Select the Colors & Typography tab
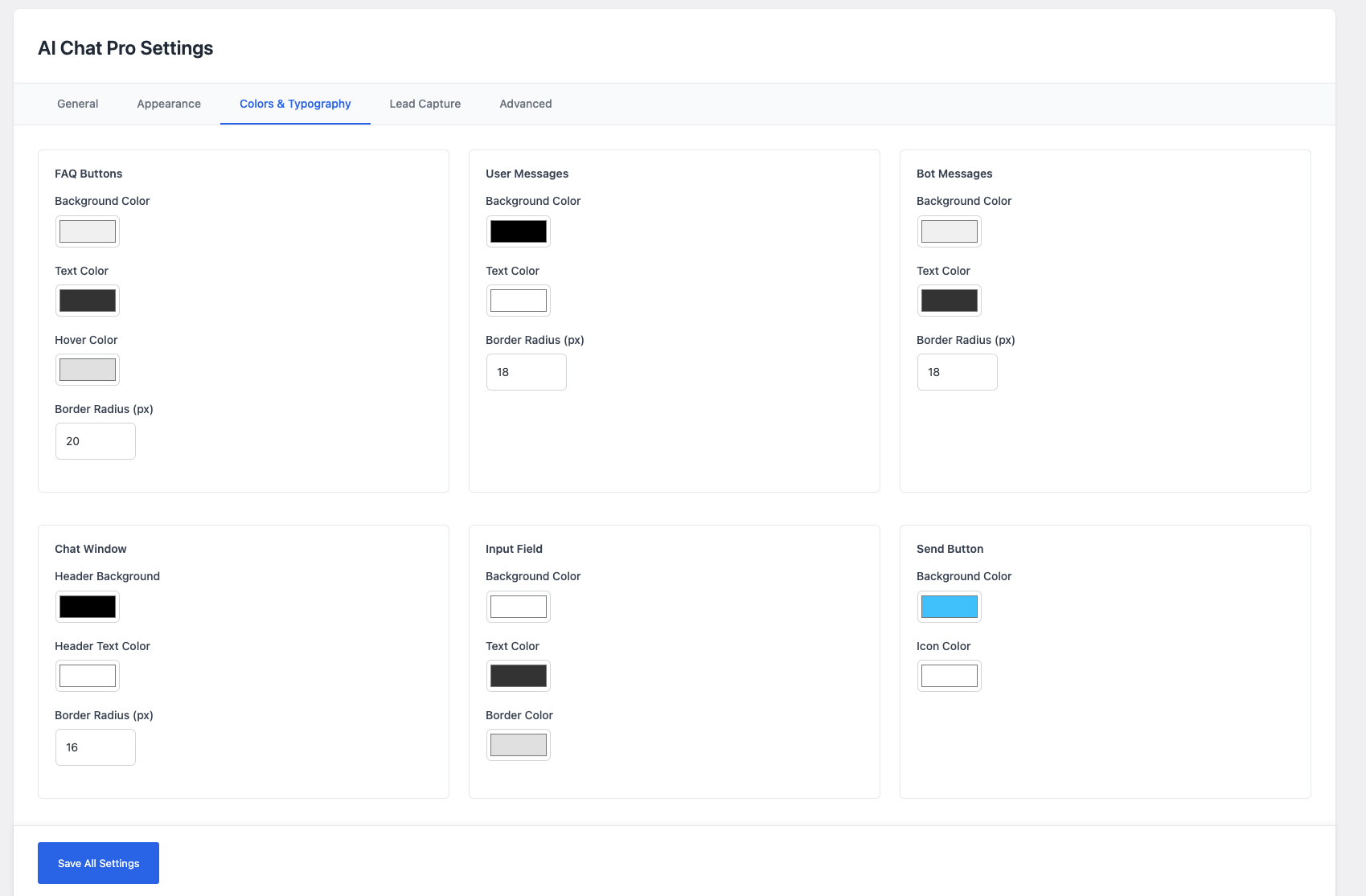The width and height of the screenshot is (1366, 896). pos(294,104)
